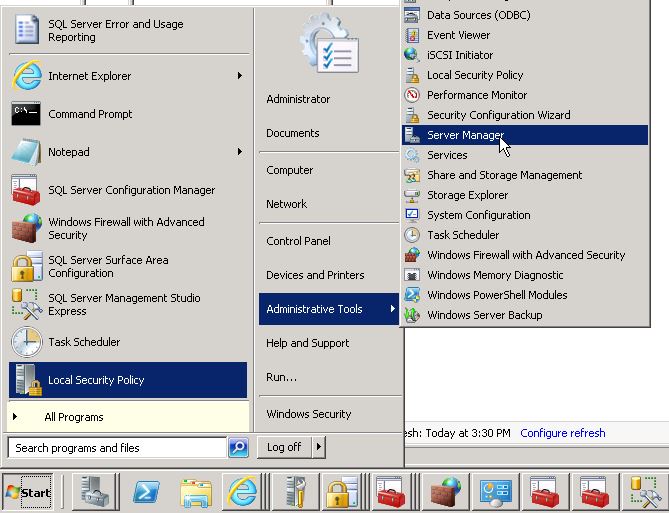This screenshot has height=513, width=669.
Task: Expand All Programs arrow
Action: pyautogui.click(x=15, y=417)
